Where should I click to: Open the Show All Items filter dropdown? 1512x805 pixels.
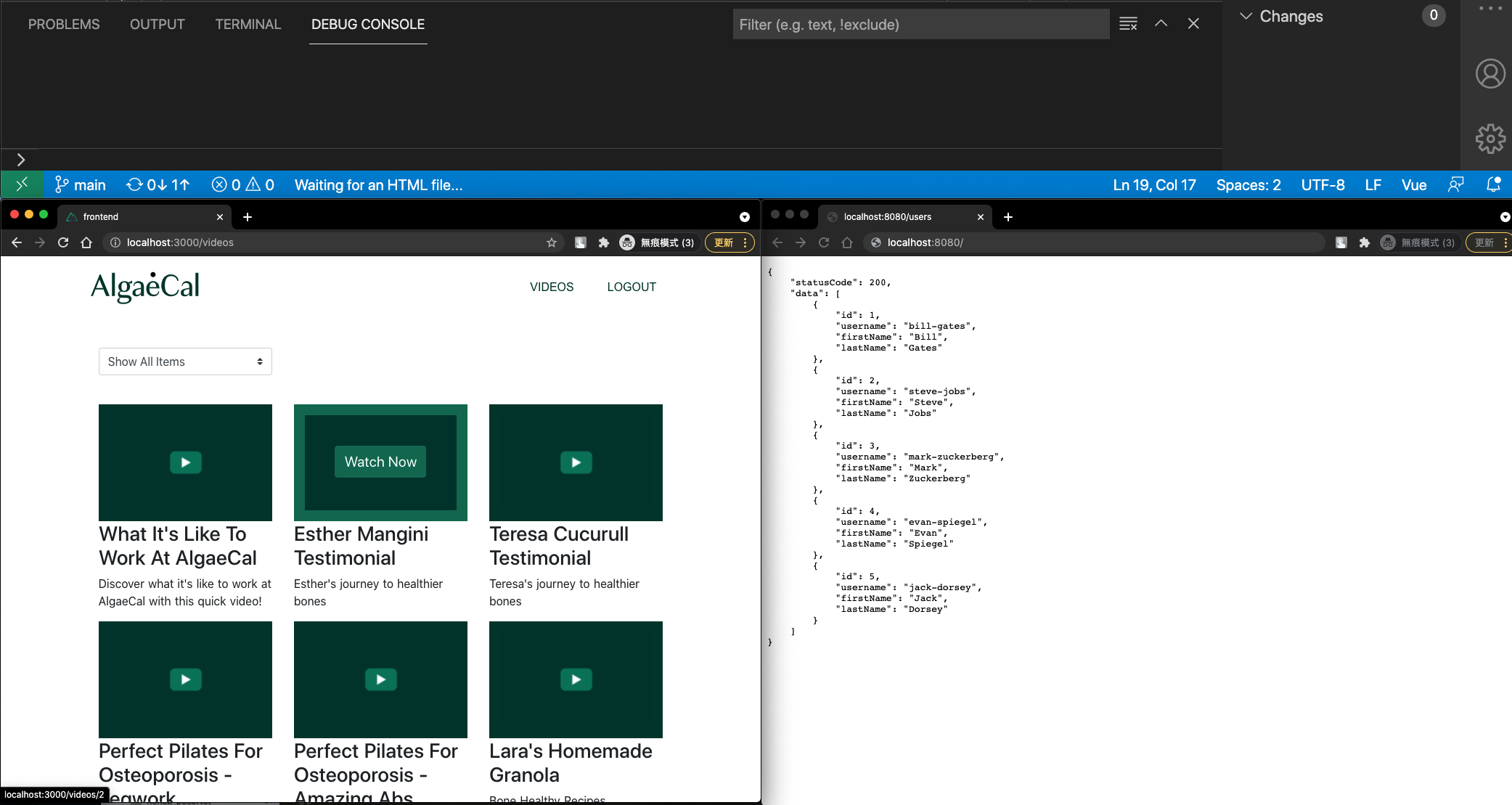185,361
